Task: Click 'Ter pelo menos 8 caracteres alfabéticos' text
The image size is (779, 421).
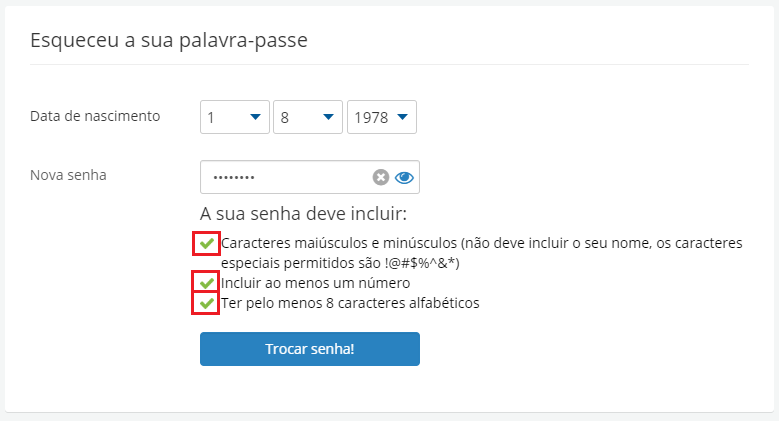Action: [350, 303]
